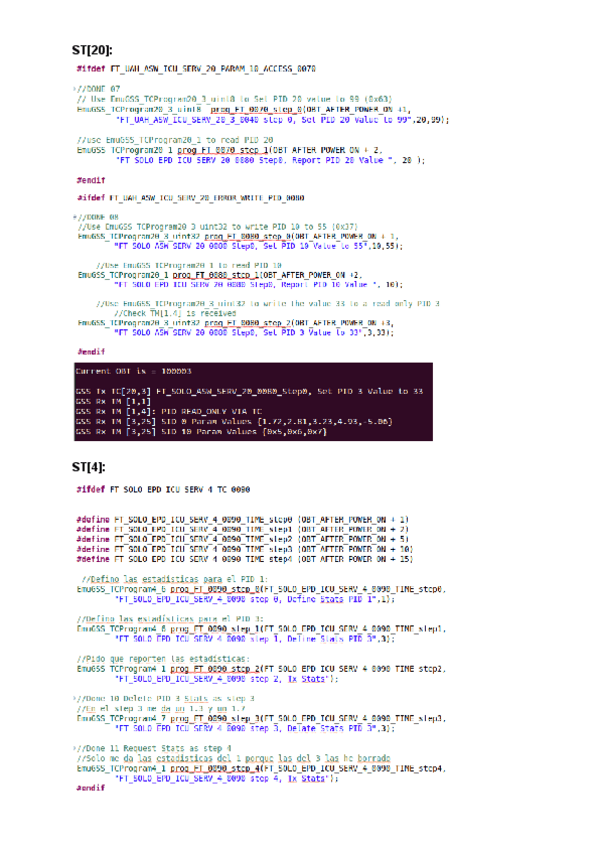Toggle fold arrow next to //Done 10 comment
This screenshot has height=848, width=600.
76,696
